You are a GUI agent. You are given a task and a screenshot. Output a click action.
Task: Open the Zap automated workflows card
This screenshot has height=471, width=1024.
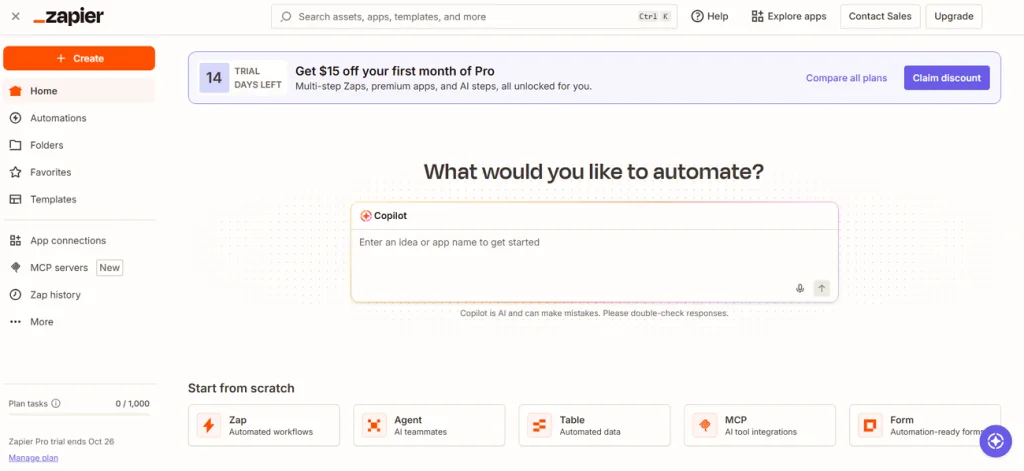(x=264, y=425)
